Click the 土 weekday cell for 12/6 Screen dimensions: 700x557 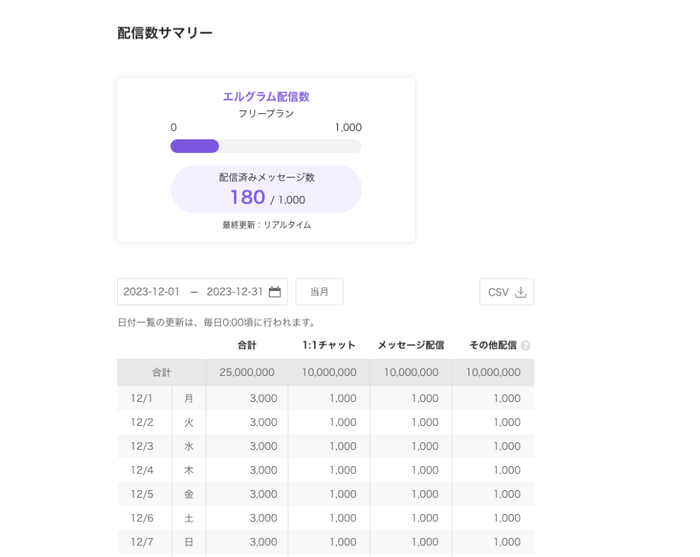click(189, 518)
